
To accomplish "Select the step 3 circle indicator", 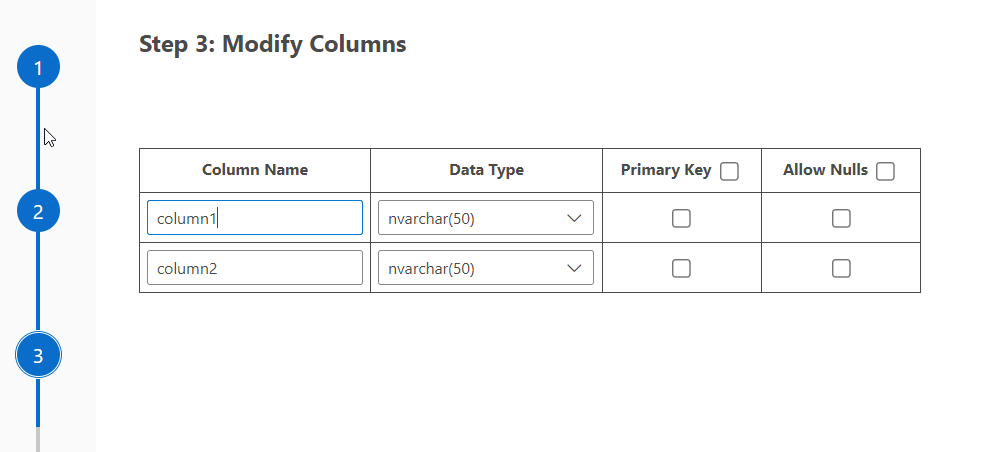I will (x=38, y=355).
